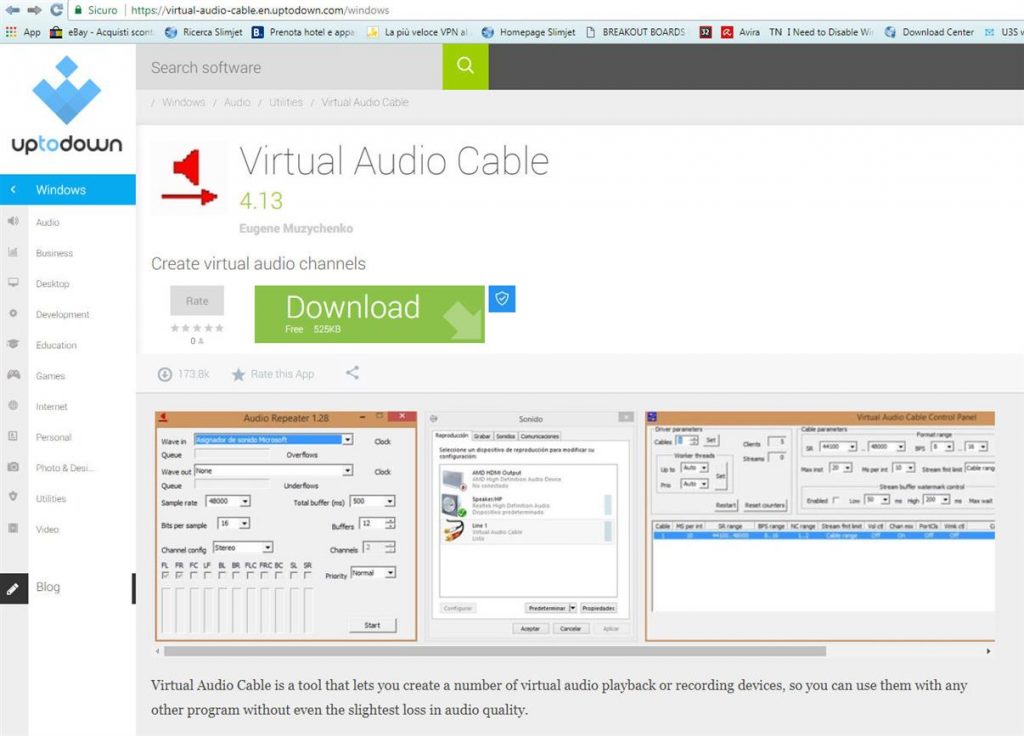Open the Personal category icon
The height and width of the screenshot is (736, 1024).
click(x=13, y=436)
